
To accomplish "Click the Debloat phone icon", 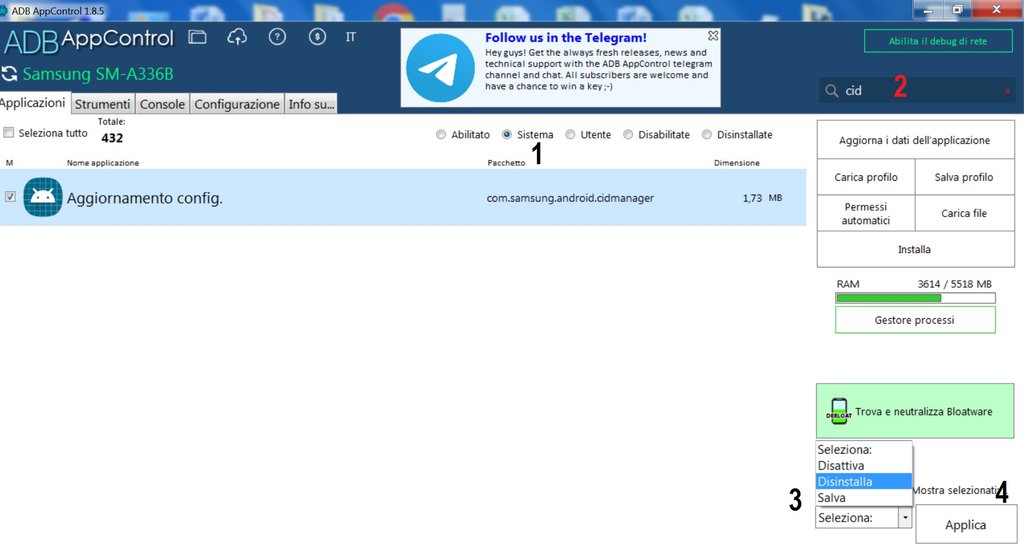I will pos(839,411).
